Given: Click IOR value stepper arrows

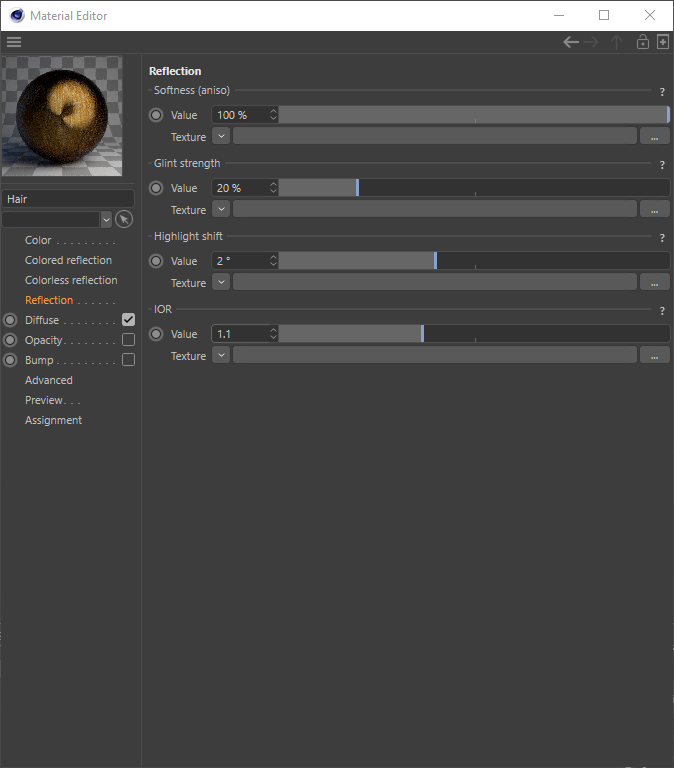Looking at the screenshot, I should point(273,334).
